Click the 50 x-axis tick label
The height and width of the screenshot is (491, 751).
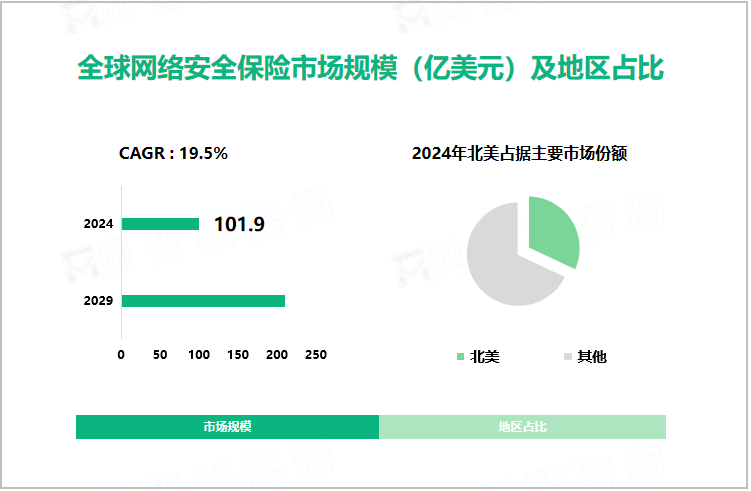pos(160,354)
